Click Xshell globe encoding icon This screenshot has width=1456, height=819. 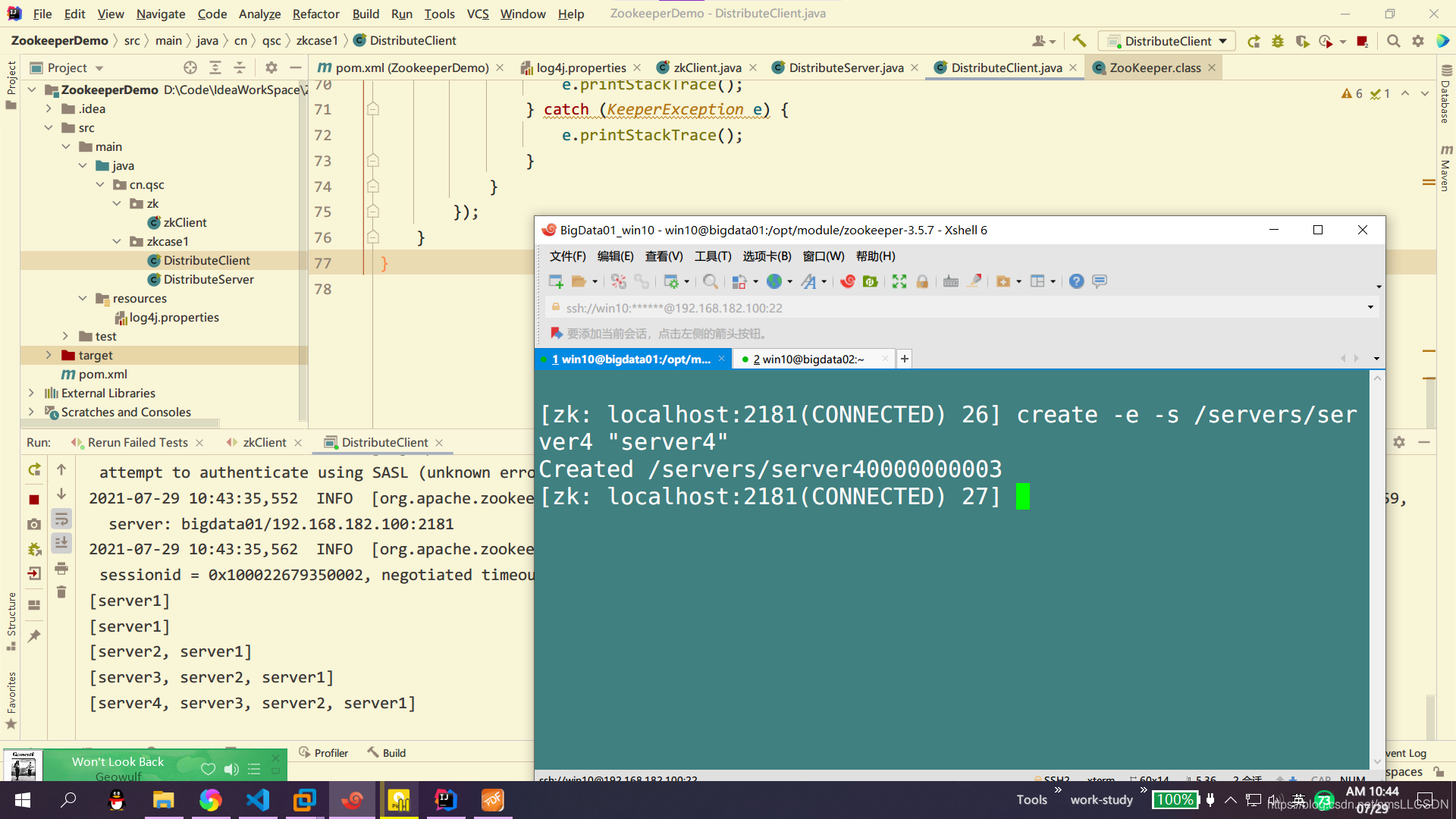click(774, 281)
